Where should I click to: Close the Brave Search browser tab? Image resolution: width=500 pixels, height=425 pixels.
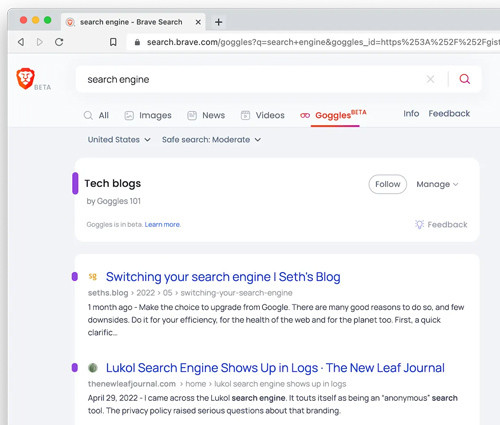(x=198, y=22)
